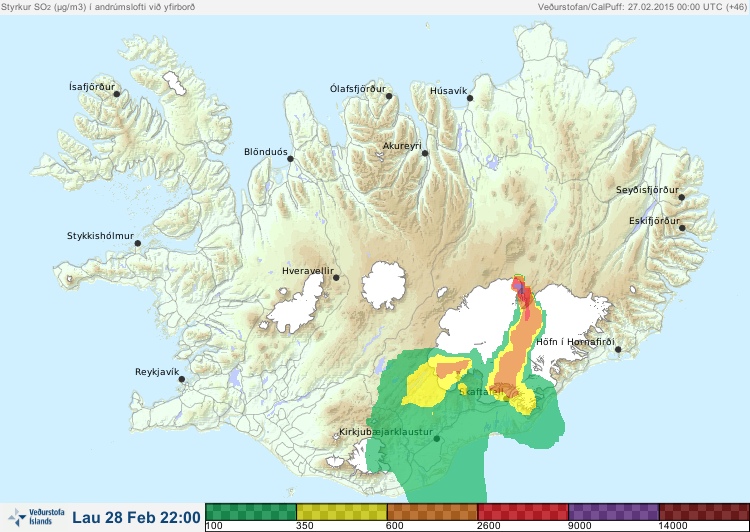This screenshot has width=750, height=532.
Task: Click the Hveravellir location dot
Action: [336, 277]
